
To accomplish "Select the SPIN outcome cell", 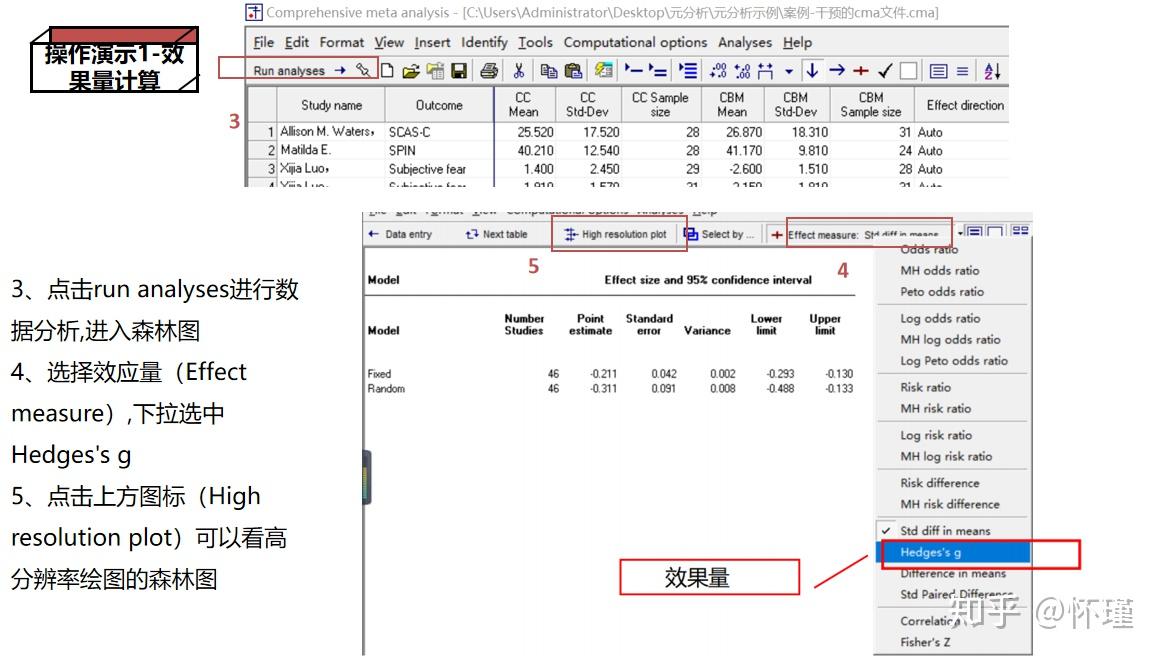I will [x=439, y=150].
